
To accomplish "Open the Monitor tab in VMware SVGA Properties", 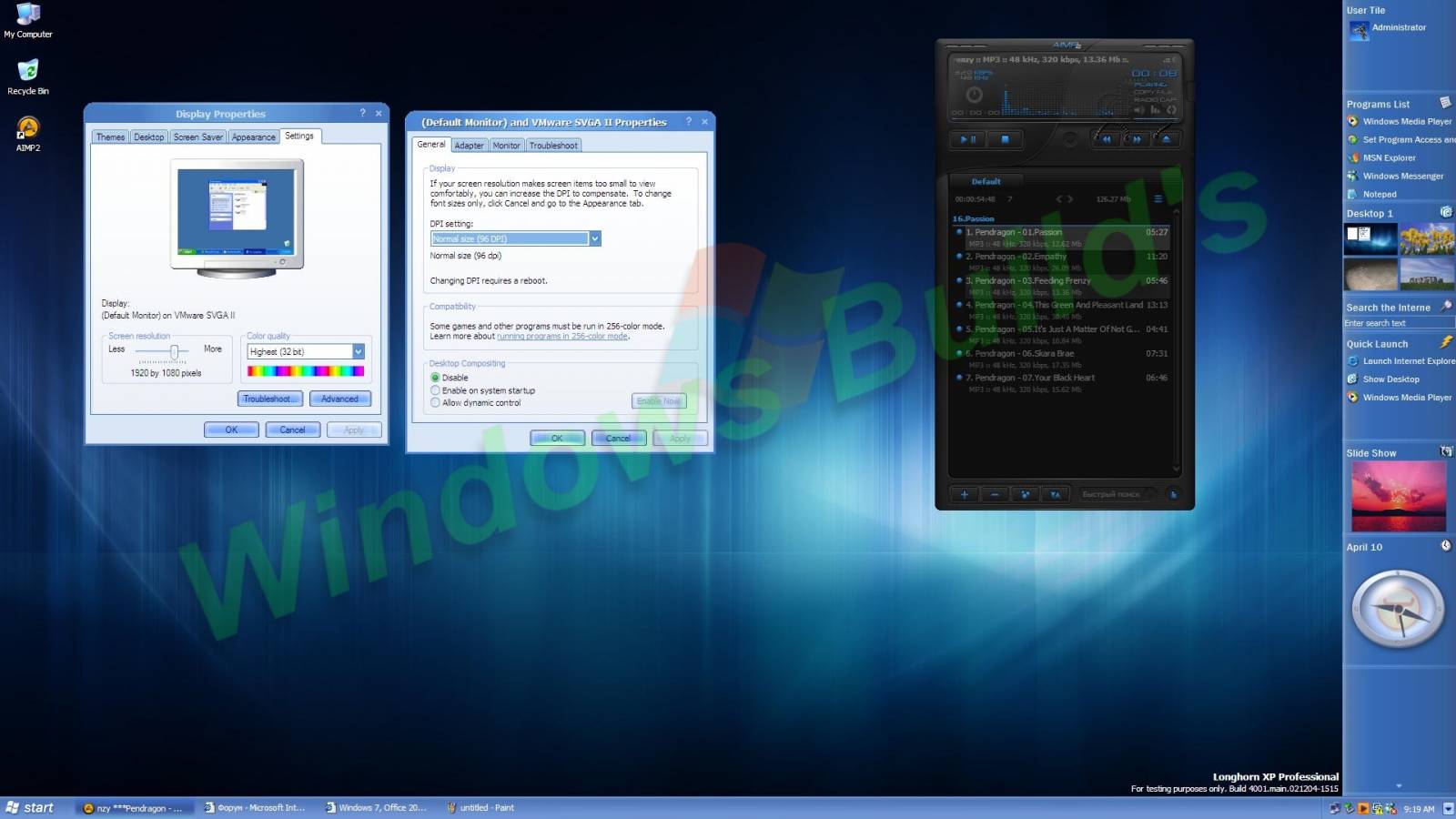I will pyautogui.click(x=506, y=146).
